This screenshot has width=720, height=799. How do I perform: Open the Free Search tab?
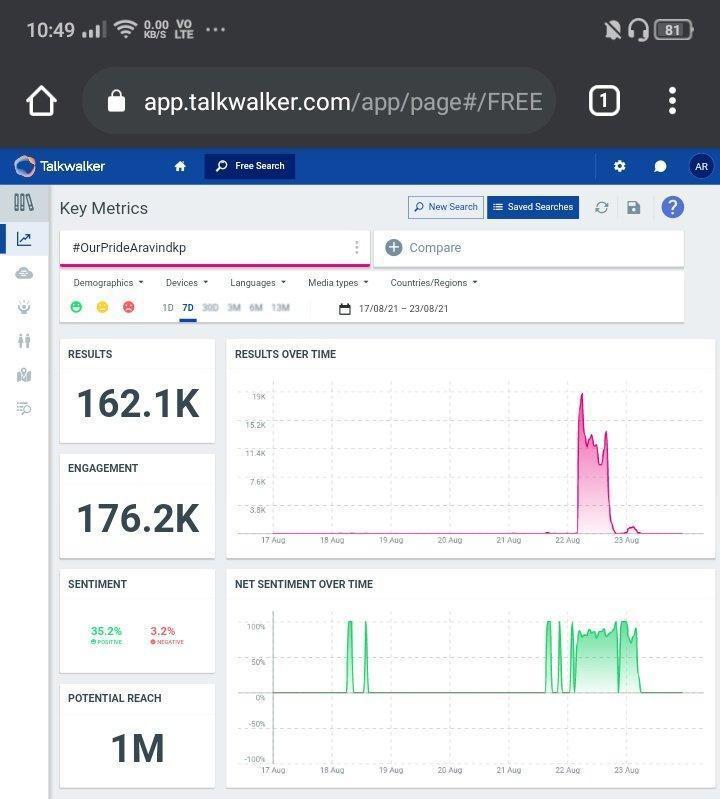250,166
